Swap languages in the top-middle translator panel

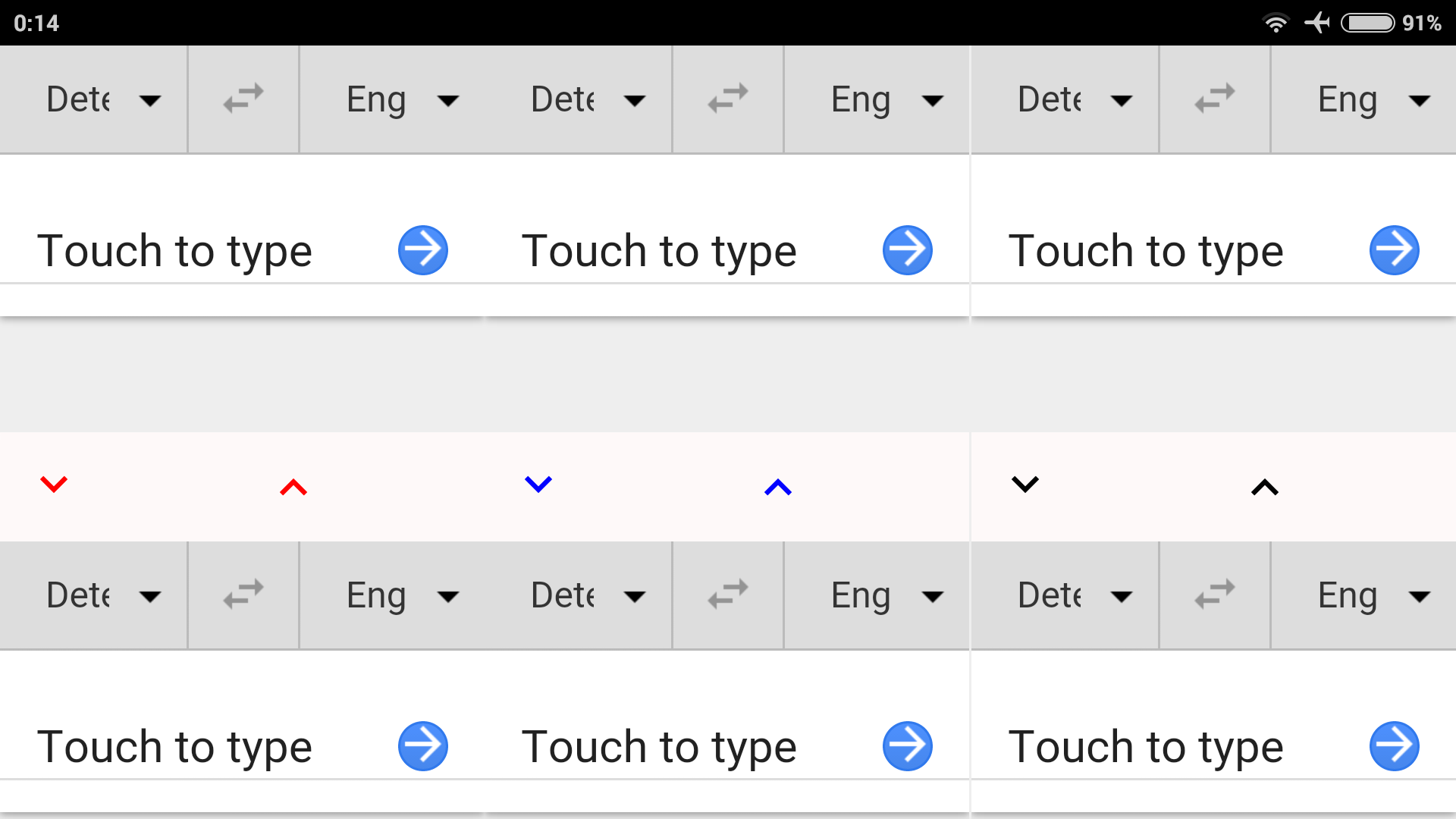click(728, 99)
